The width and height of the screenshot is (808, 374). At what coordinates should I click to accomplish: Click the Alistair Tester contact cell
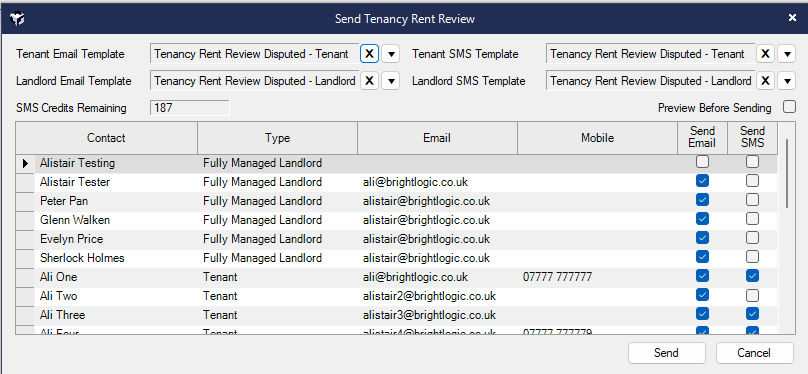[x=116, y=182]
